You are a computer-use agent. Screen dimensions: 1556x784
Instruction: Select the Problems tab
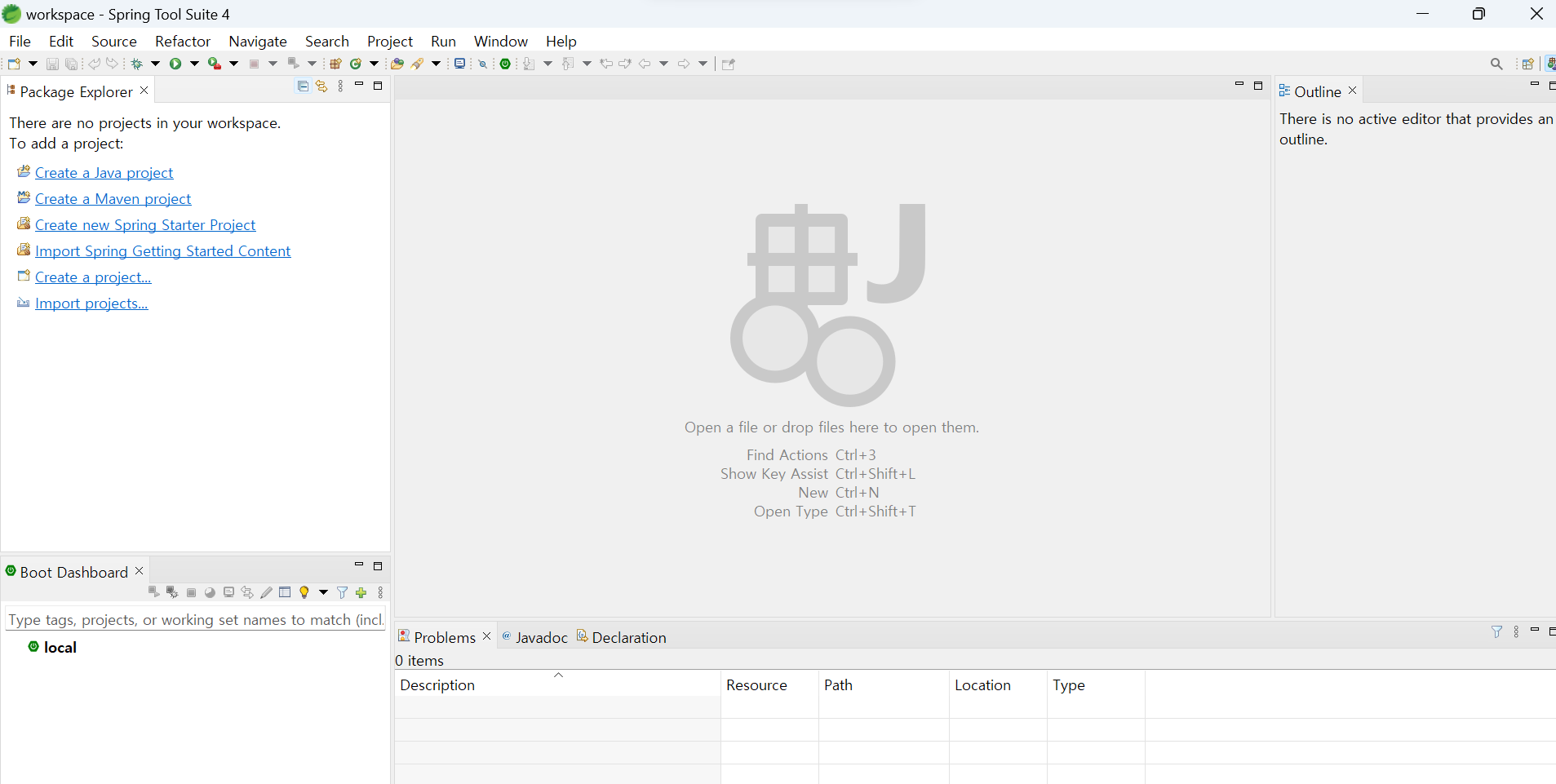point(445,637)
